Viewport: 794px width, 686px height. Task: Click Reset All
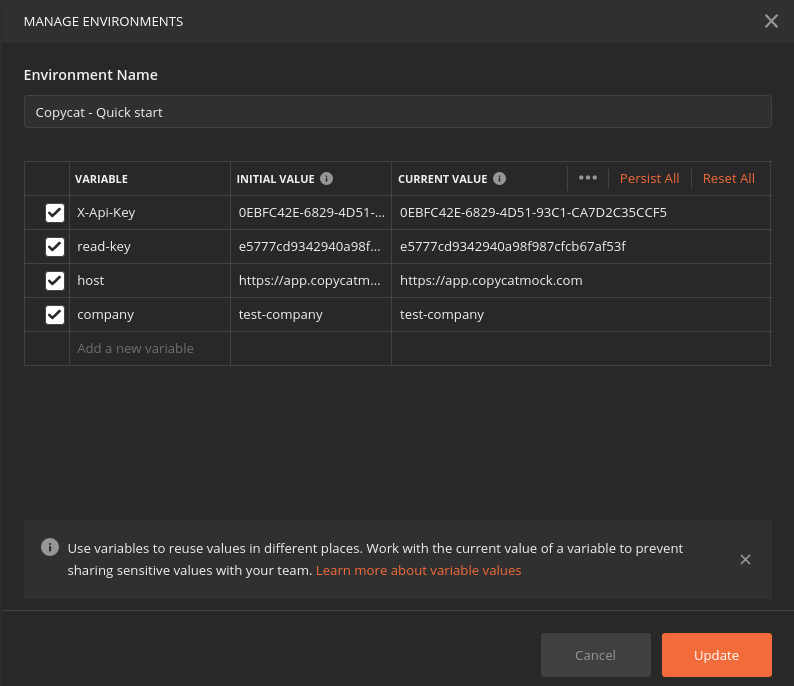pyautogui.click(x=728, y=179)
